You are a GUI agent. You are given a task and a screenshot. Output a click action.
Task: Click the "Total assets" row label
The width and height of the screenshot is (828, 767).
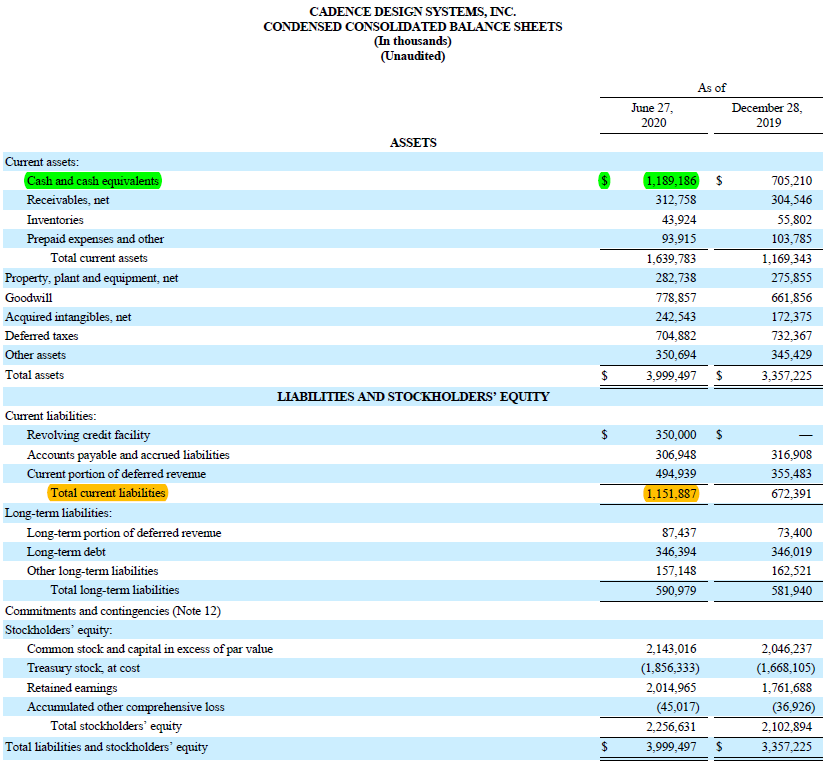pyautogui.click(x=34, y=375)
